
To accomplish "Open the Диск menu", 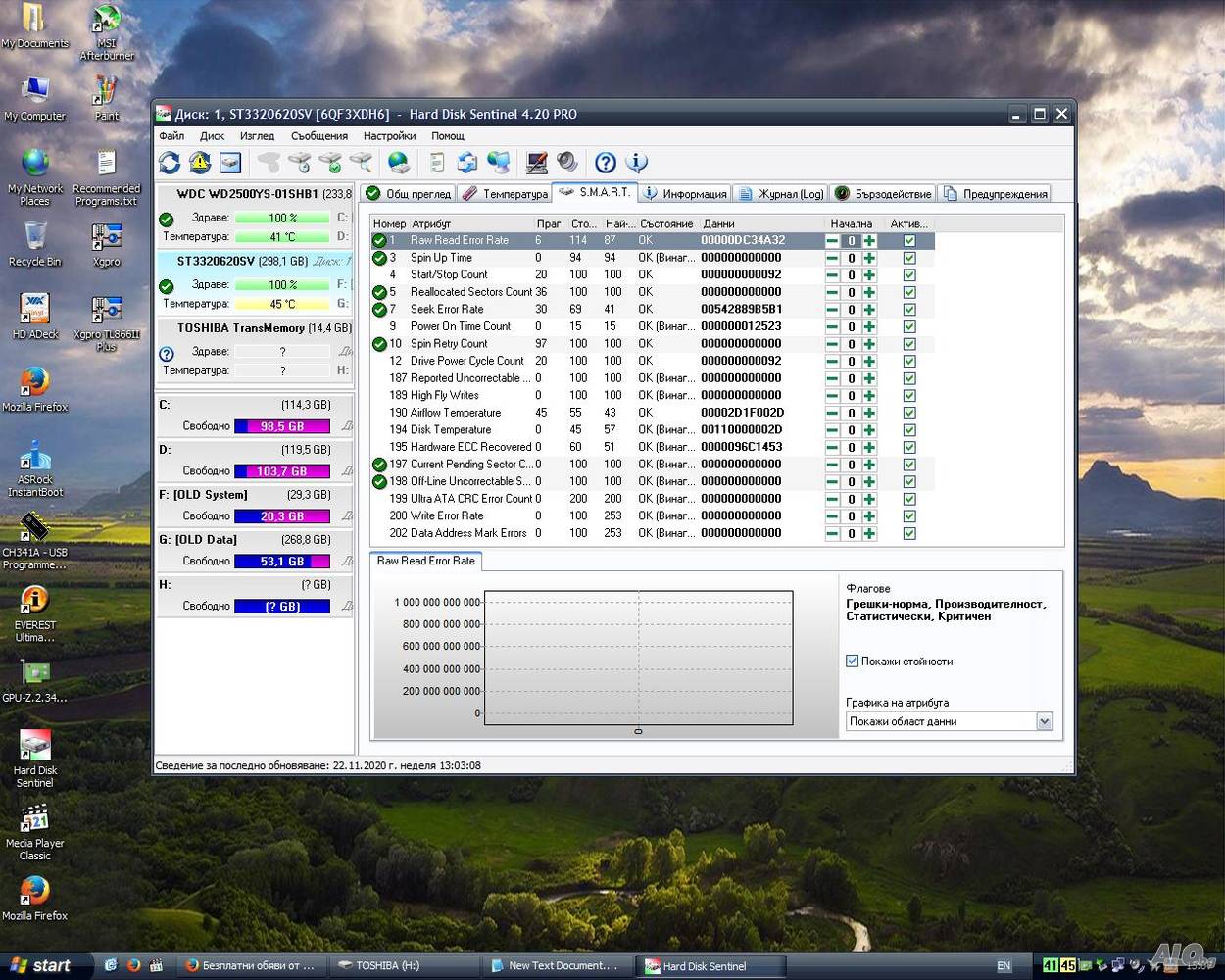I will [x=212, y=136].
